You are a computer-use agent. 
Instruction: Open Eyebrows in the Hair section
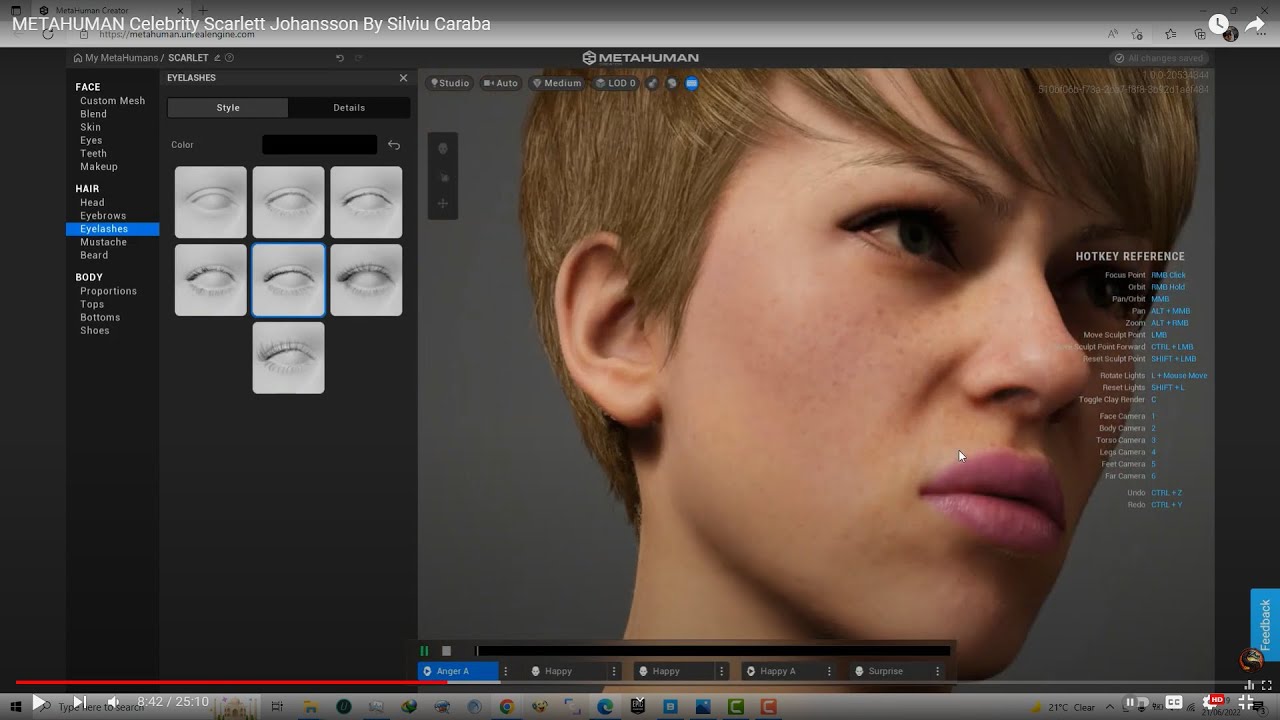click(x=103, y=216)
